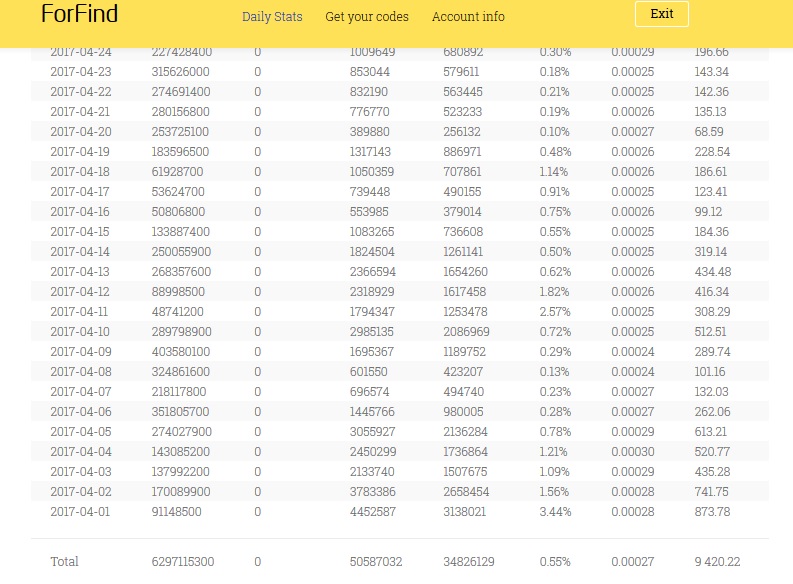Screen dimensions: 793x584
Task: Open Account info section
Action: click(x=468, y=17)
